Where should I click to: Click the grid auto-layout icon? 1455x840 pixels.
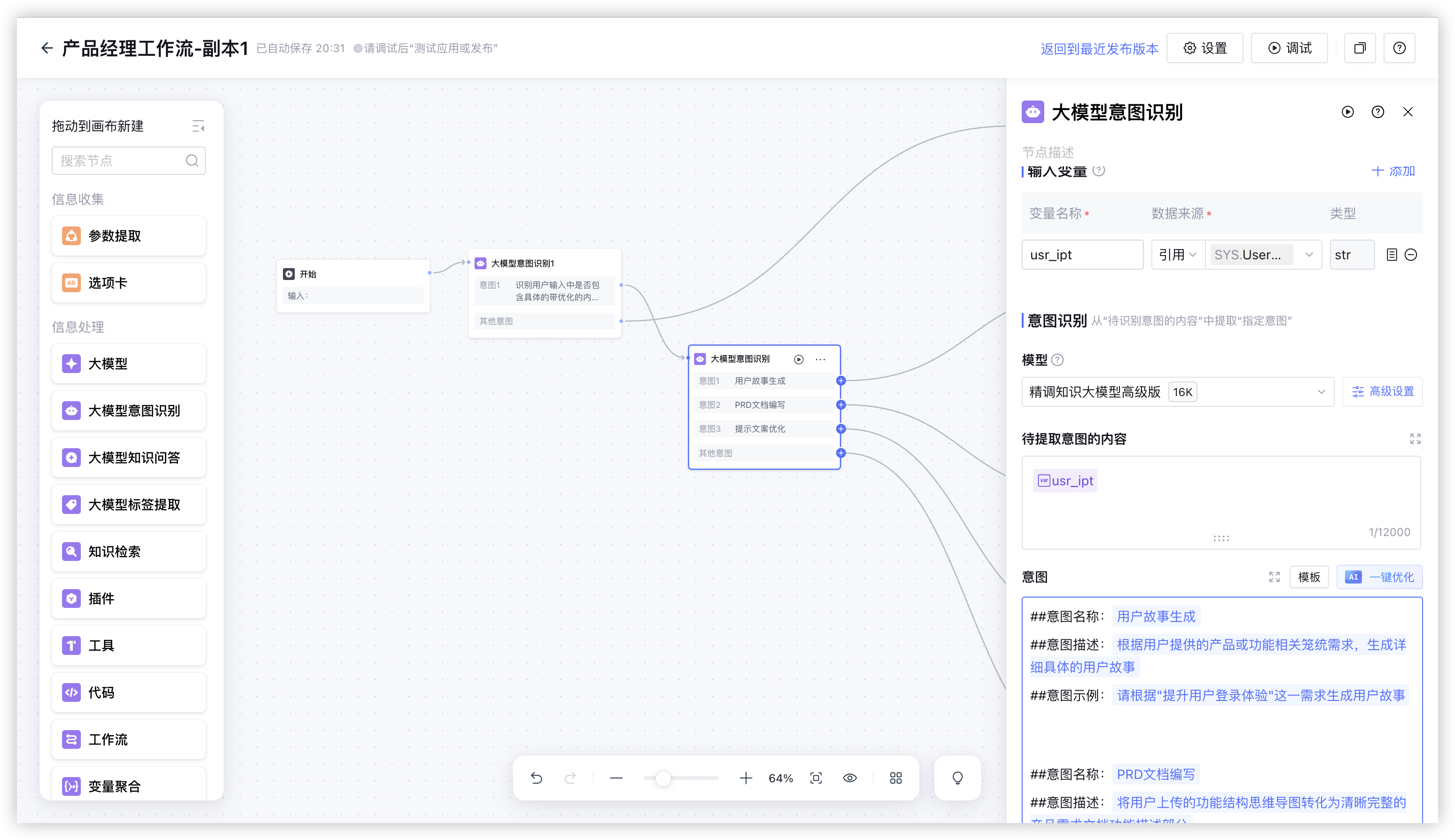[896, 778]
